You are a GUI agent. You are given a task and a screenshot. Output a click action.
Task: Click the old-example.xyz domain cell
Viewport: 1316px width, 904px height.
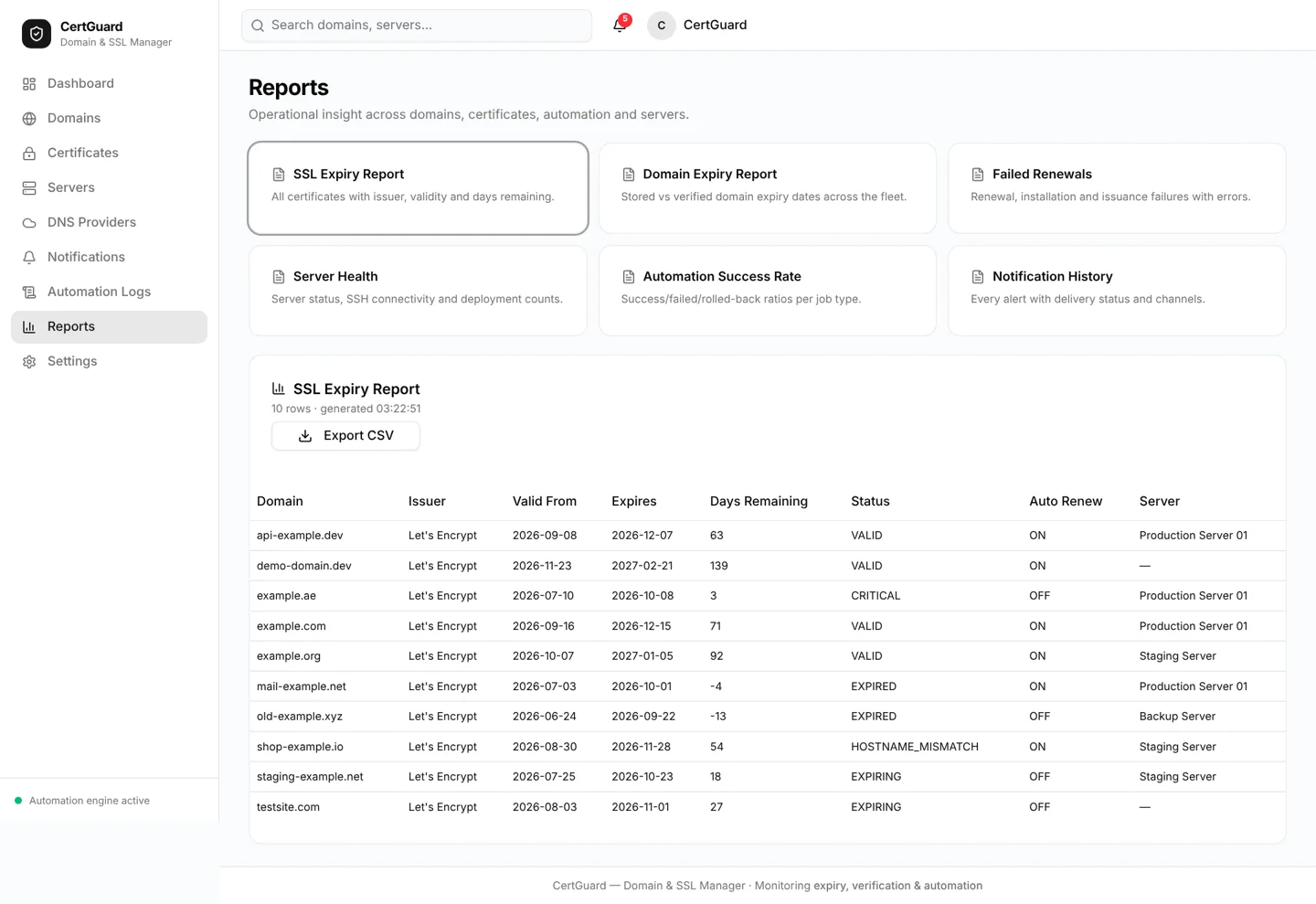[x=300, y=717]
